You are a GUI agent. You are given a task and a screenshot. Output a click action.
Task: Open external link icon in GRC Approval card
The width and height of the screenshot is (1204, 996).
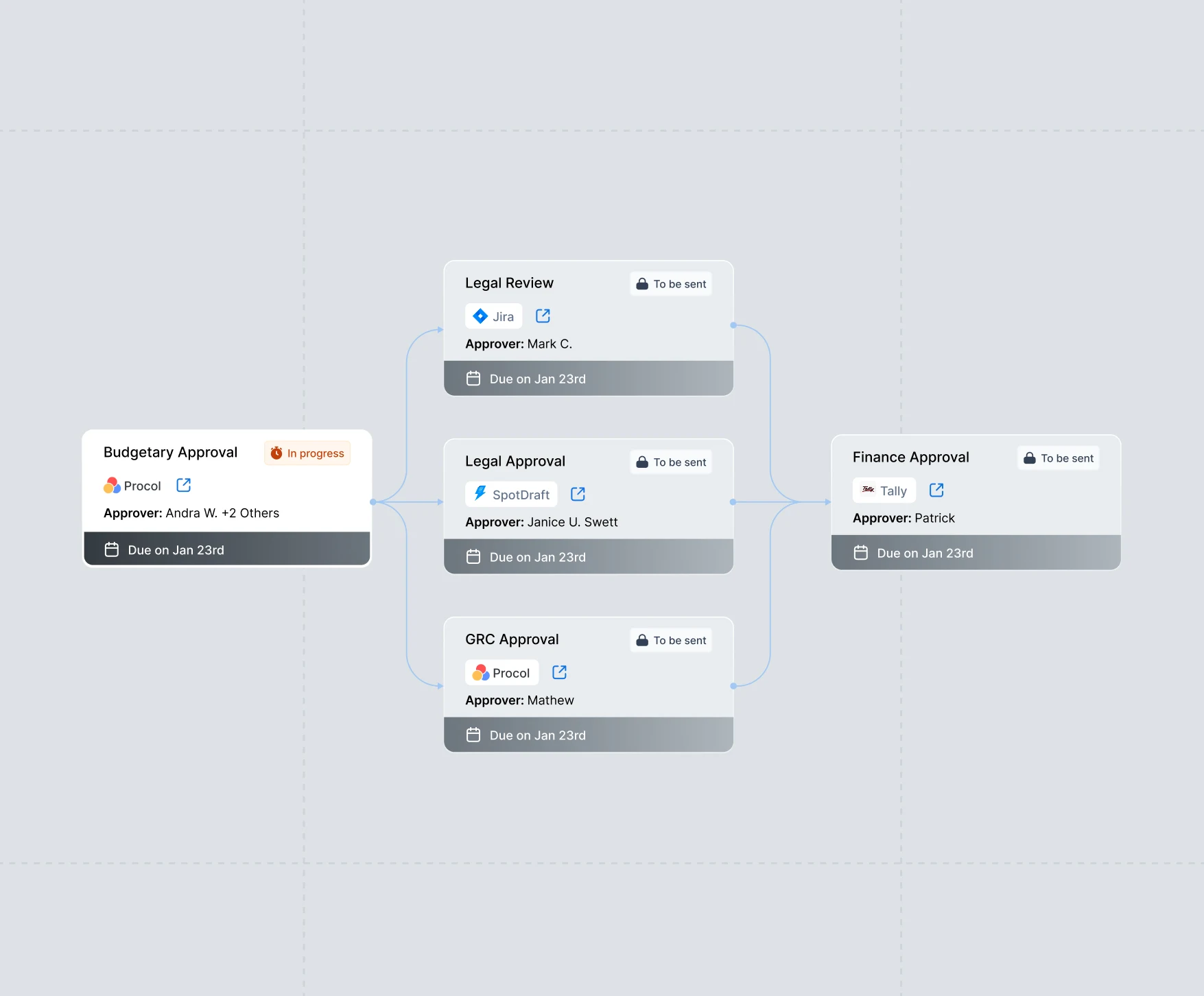(x=559, y=672)
